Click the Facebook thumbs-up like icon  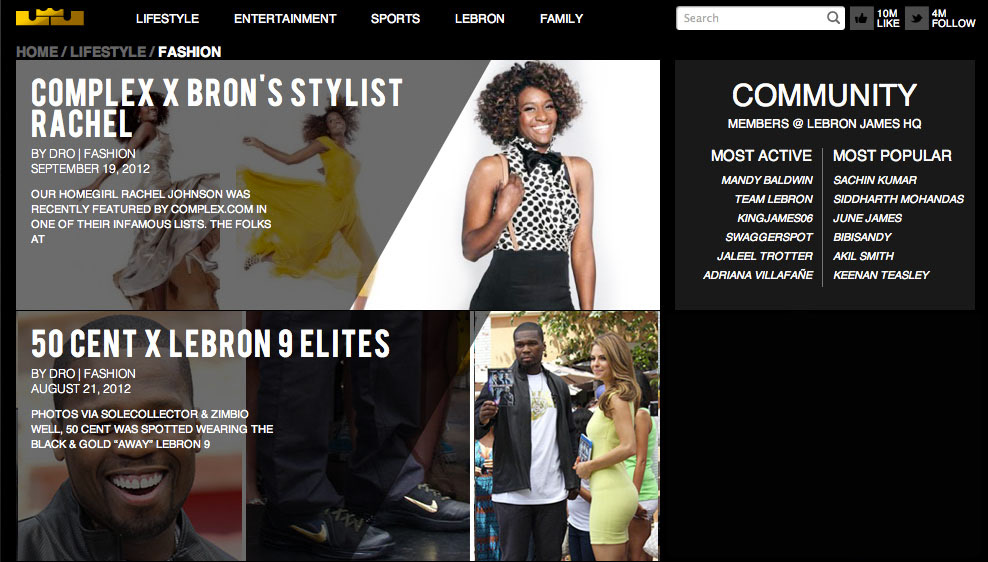pos(861,18)
